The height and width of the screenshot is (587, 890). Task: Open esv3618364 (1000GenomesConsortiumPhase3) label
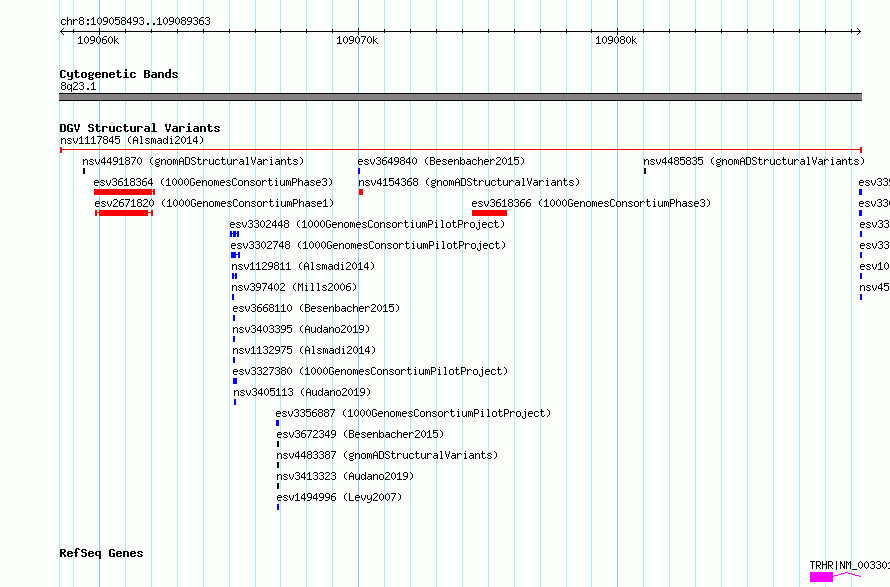click(213, 182)
